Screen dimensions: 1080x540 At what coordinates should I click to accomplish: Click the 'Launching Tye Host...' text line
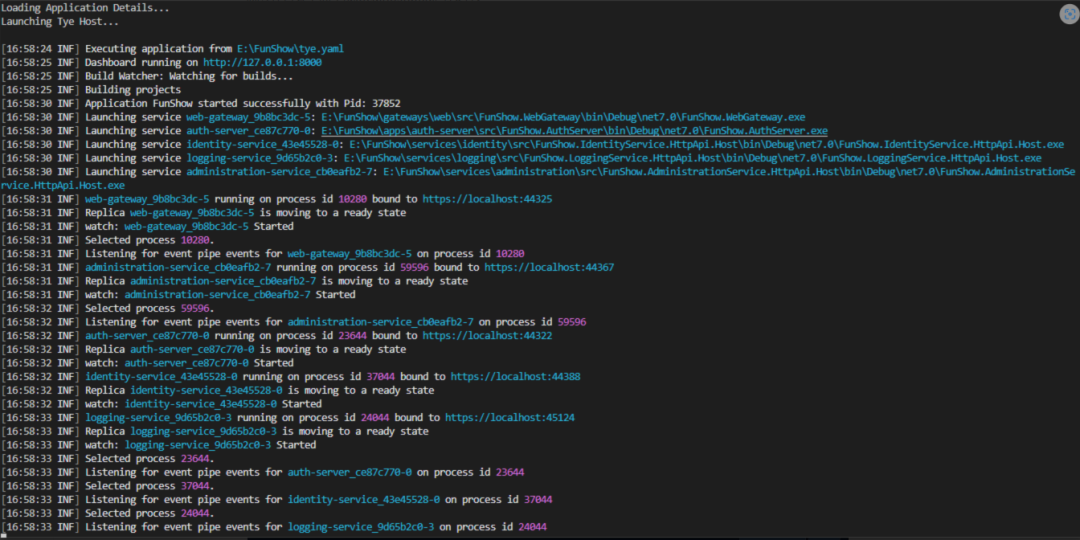59,21
